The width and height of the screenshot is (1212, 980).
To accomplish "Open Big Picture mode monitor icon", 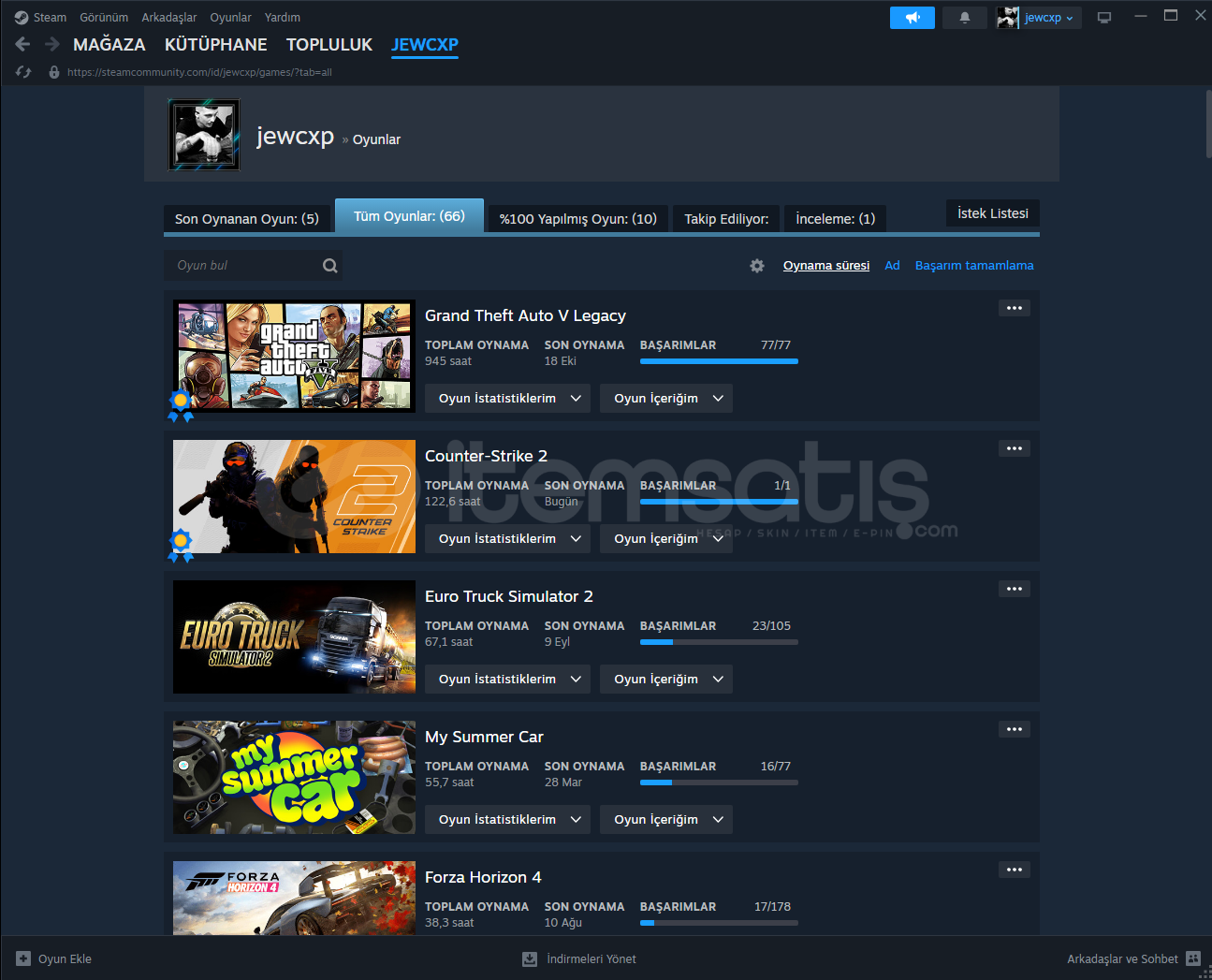I will pos(1104,18).
